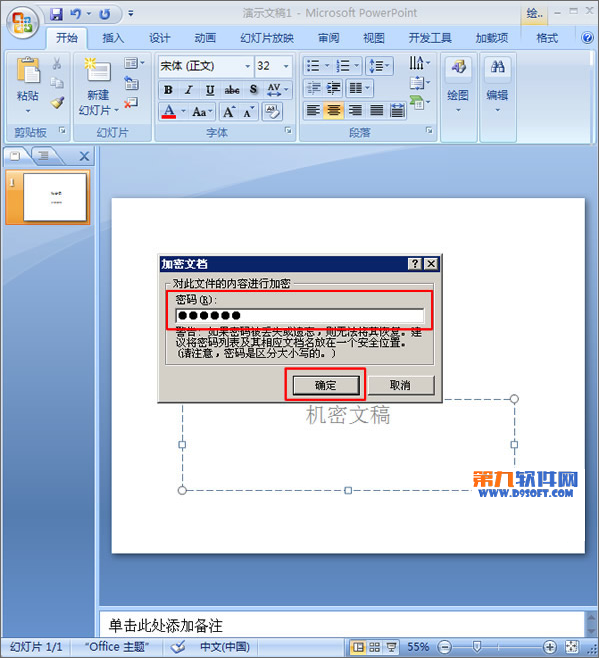Select the Format Painter brush
Screen dimensions: 599x658
click(x=57, y=102)
